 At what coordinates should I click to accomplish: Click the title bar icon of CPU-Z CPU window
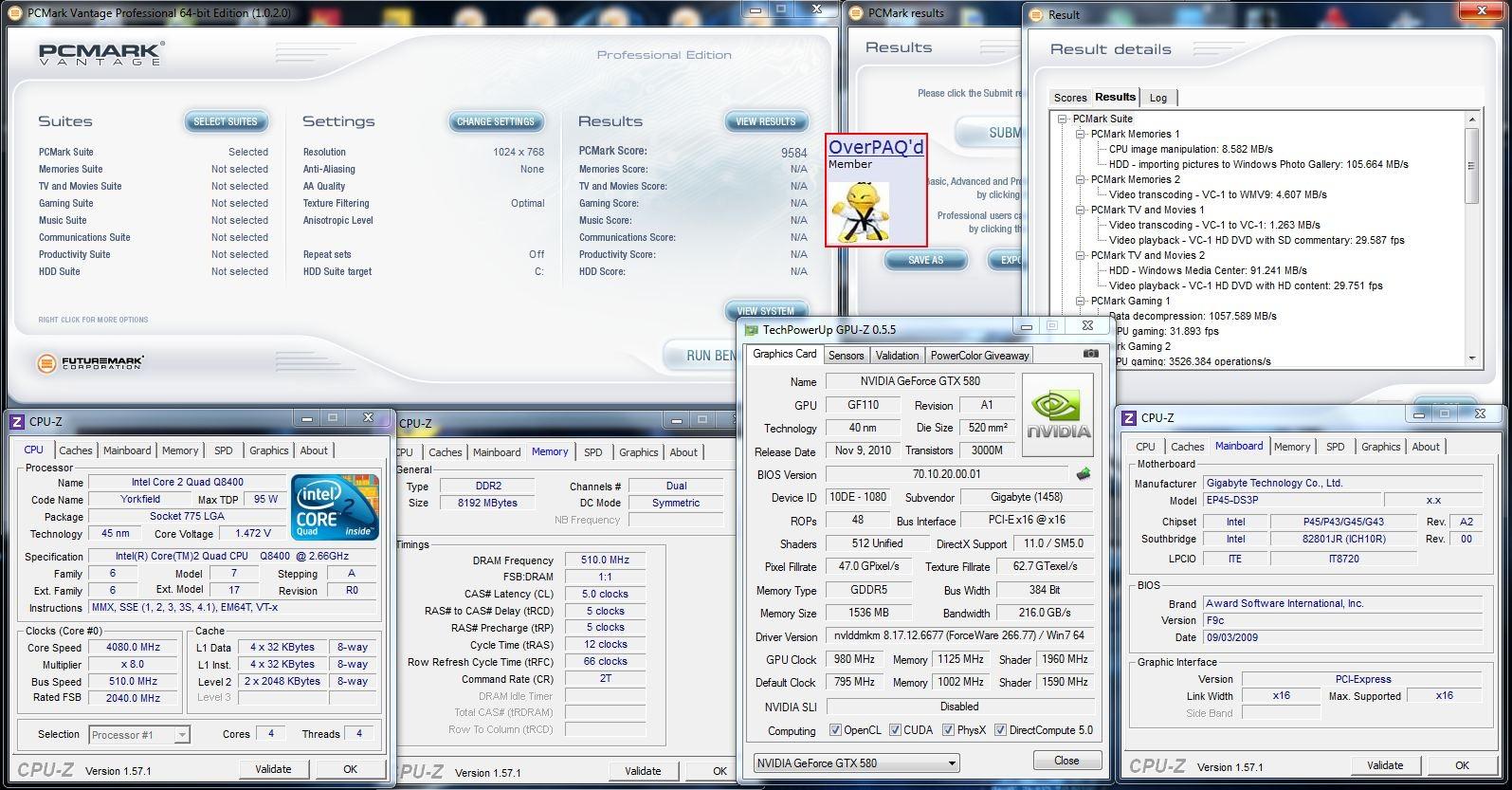(x=17, y=422)
